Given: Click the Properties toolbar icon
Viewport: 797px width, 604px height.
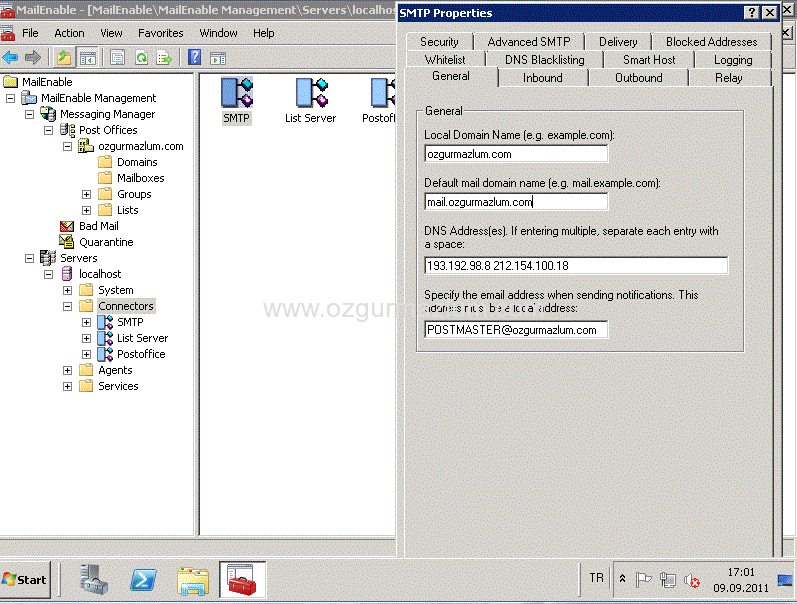Looking at the screenshot, I should [117, 58].
